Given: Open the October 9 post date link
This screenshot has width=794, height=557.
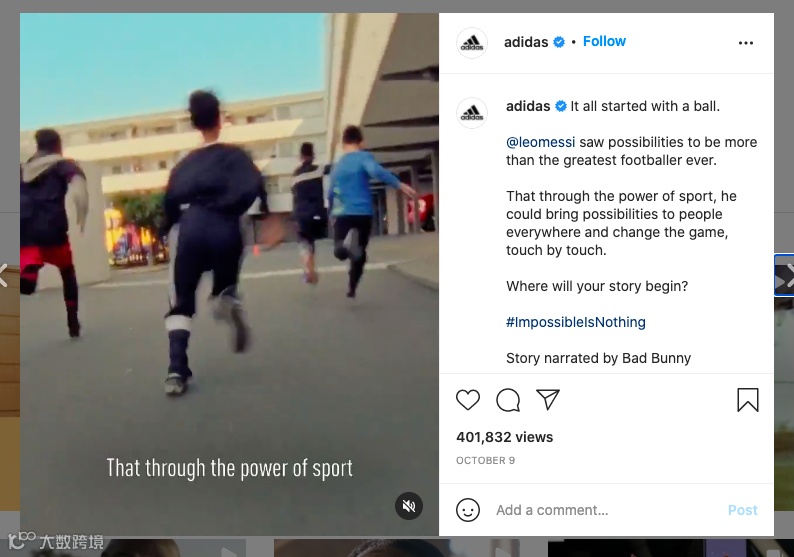Looking at the screenshot, I should click(485, 460).
